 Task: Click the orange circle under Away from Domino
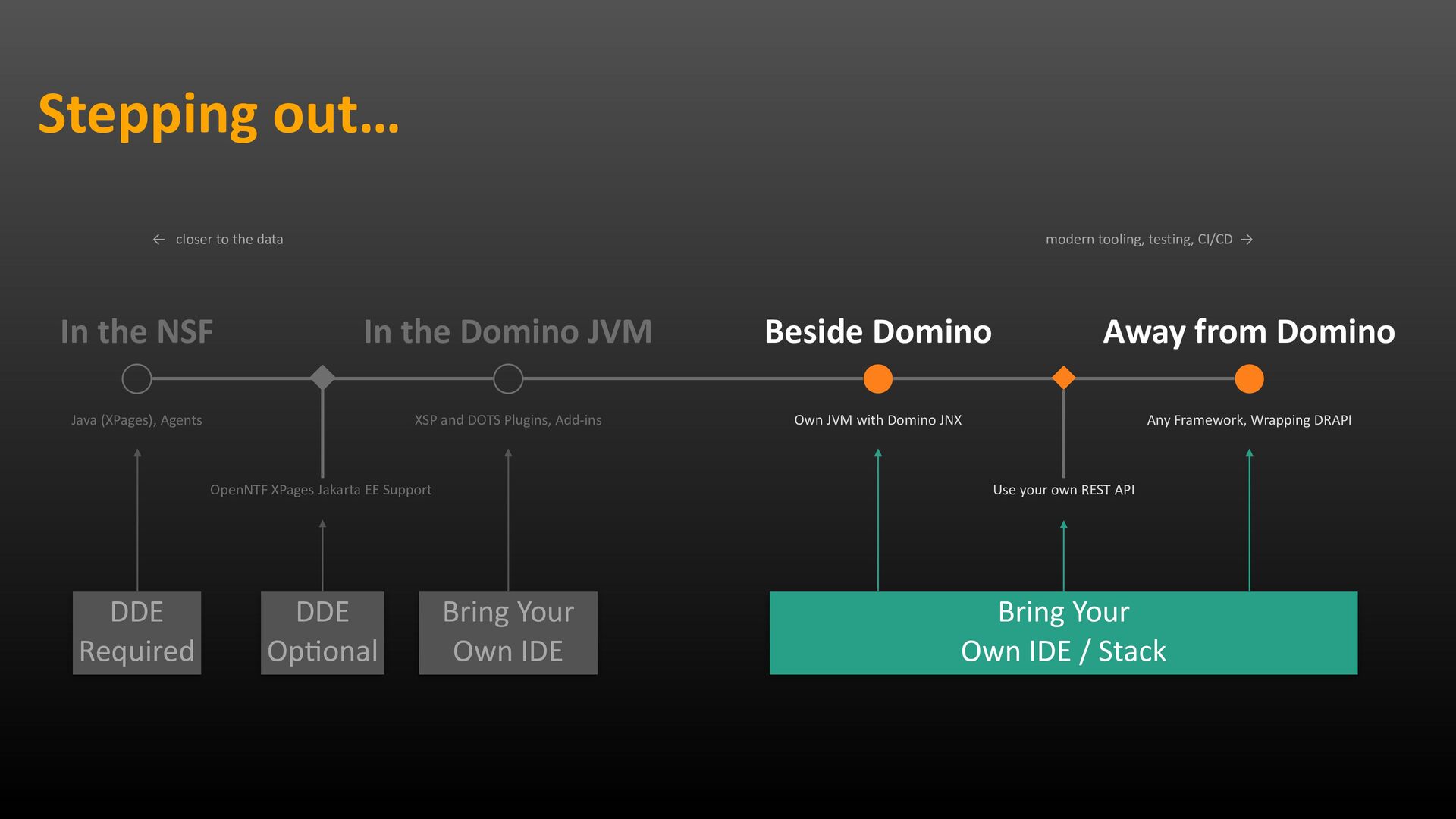tap(1249, 378)
